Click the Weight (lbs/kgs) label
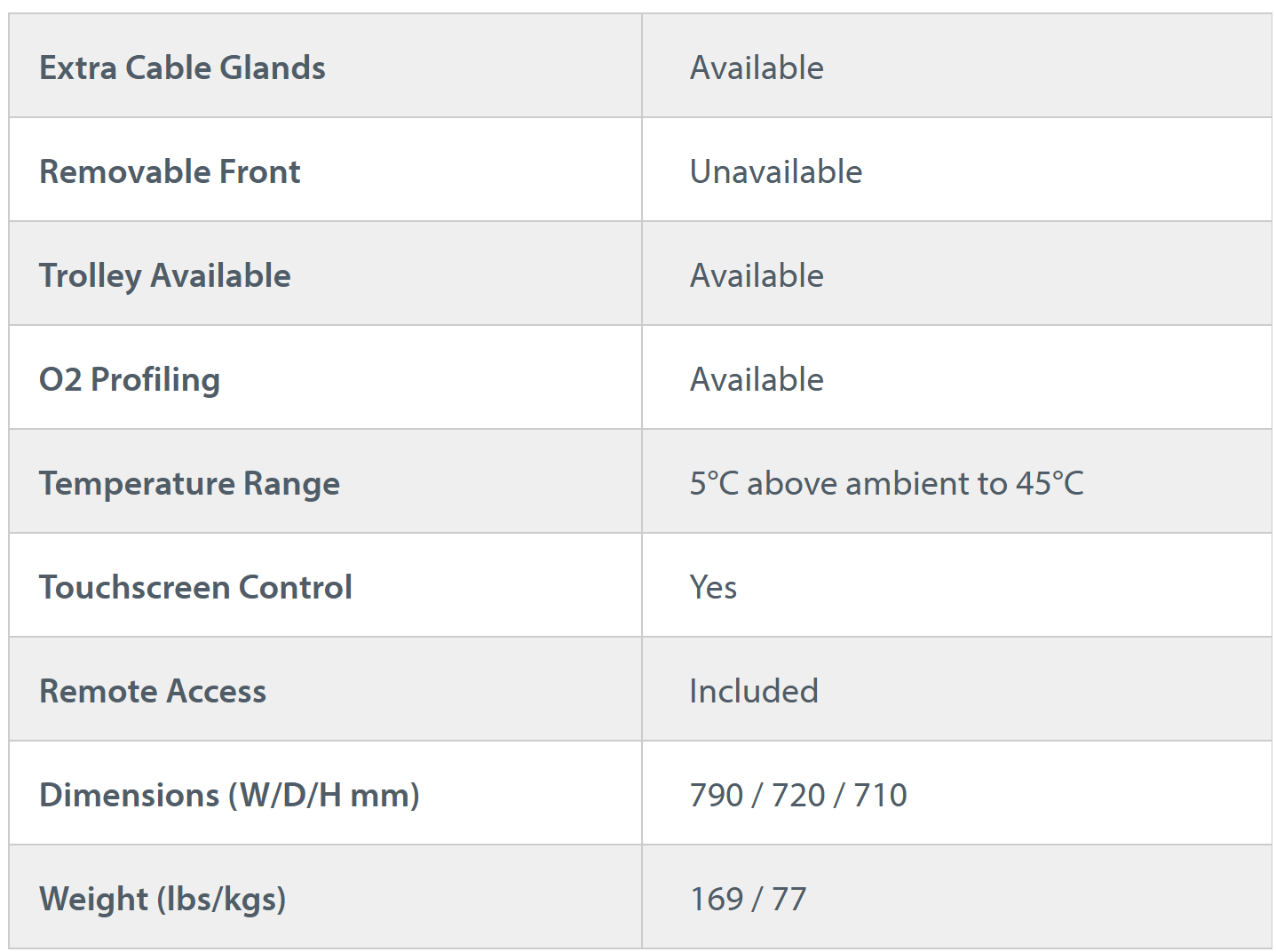The width and height of the screenshot is (1276, 952). [162, 900]
